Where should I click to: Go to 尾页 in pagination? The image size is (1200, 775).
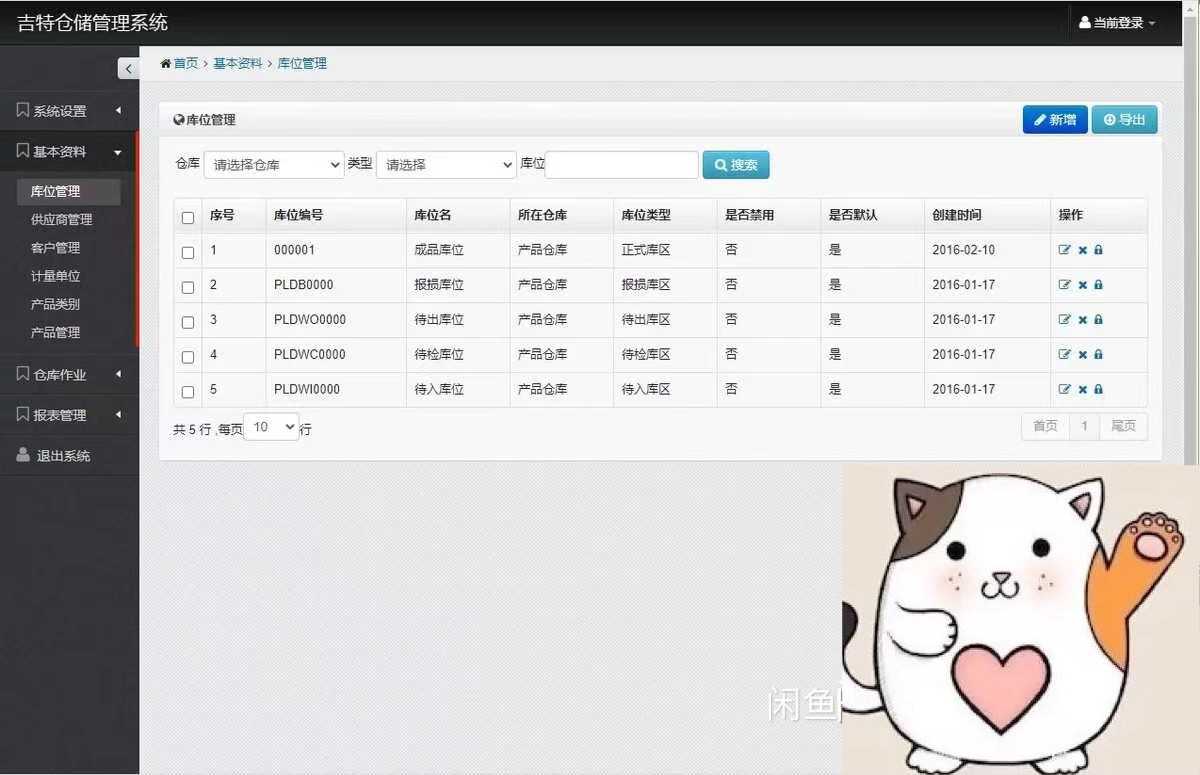click(x=1123, y=426)
